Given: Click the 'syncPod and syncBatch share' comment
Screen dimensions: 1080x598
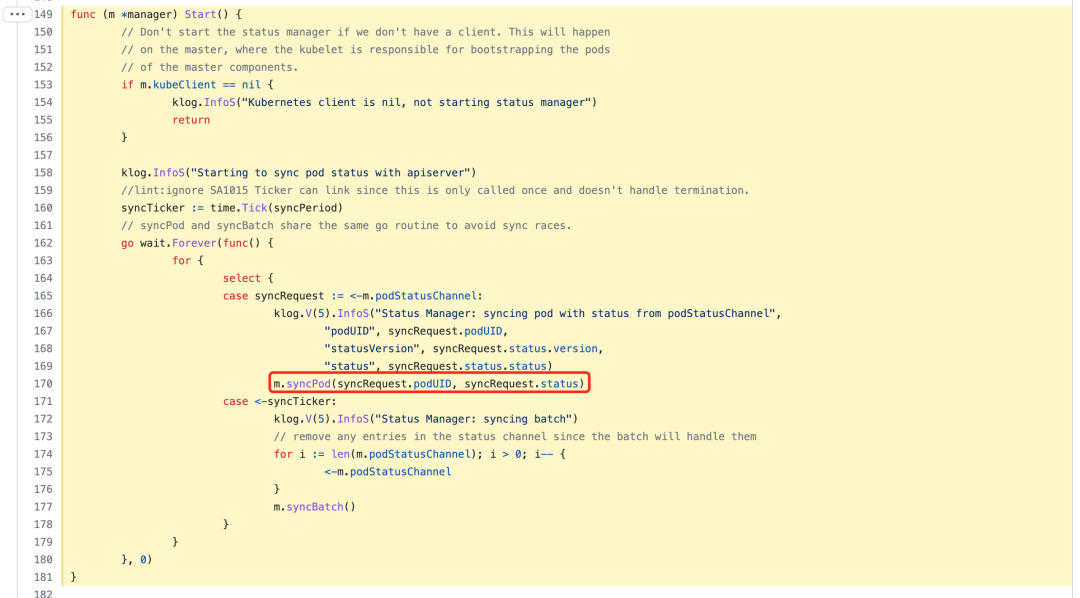Looking at the screenshot, I should coord(346,226).
